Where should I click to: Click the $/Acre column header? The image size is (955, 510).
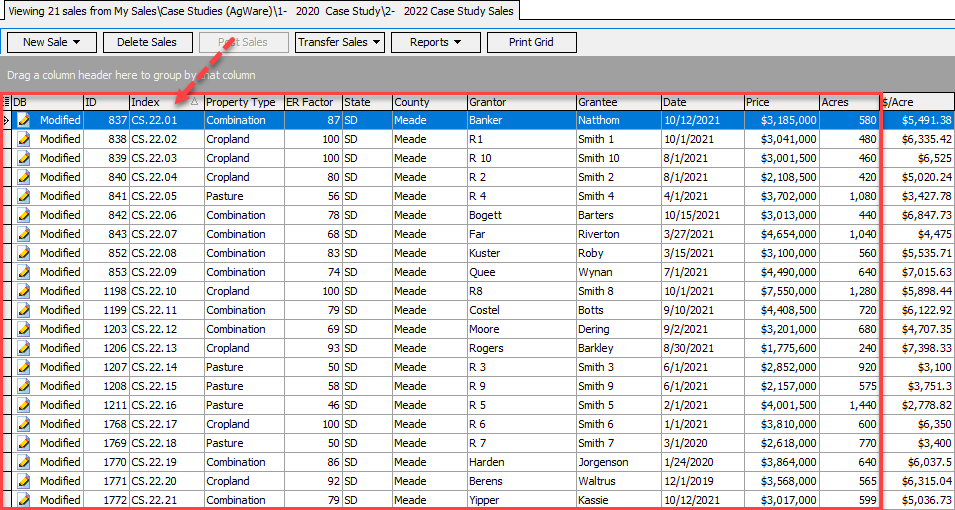pyautogui.click(x=915, y=102)
